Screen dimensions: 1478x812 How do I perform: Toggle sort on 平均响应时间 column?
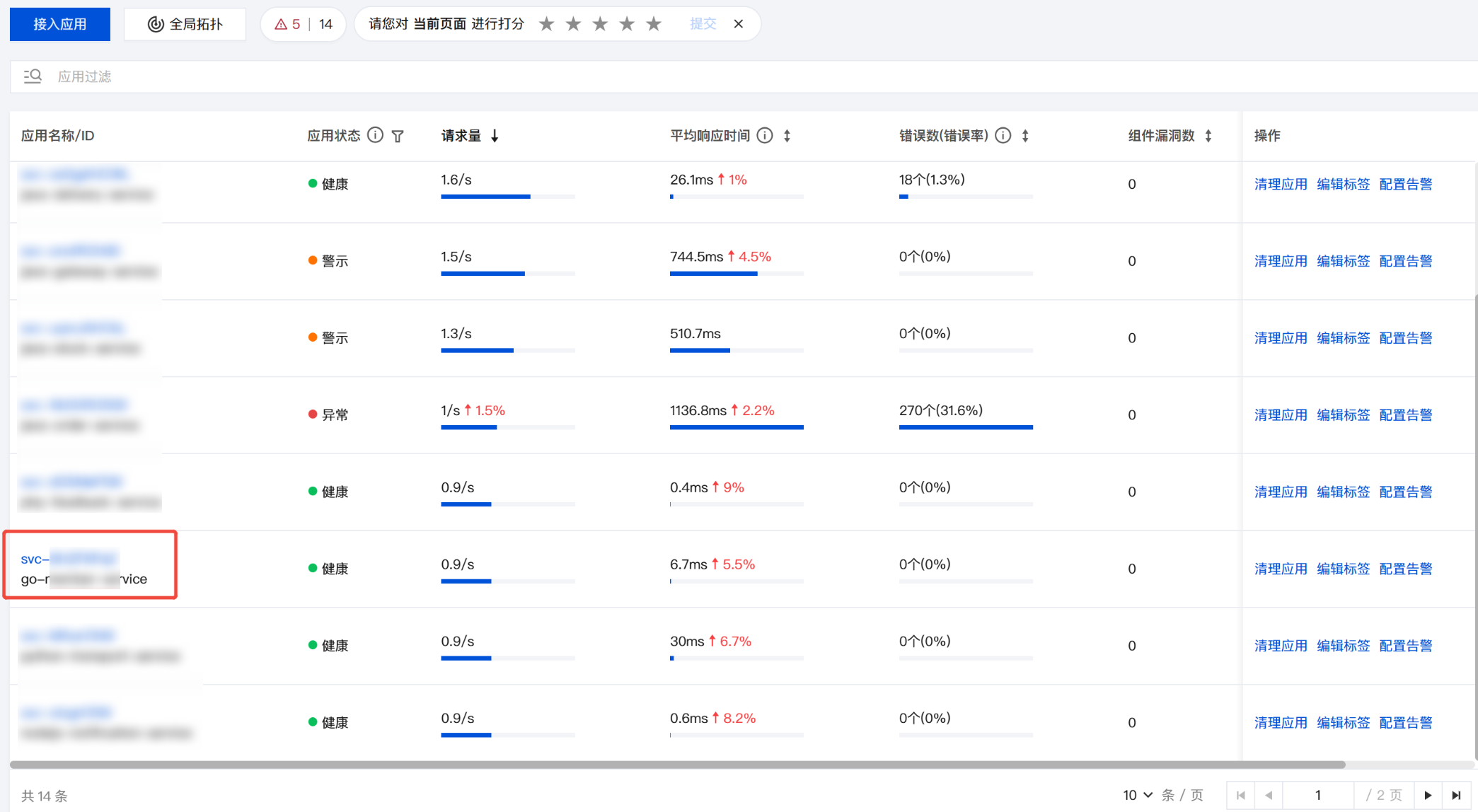point(787,136)
